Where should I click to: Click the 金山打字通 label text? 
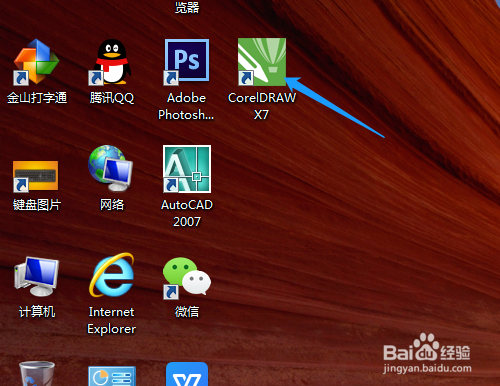[x=37, y=98]
